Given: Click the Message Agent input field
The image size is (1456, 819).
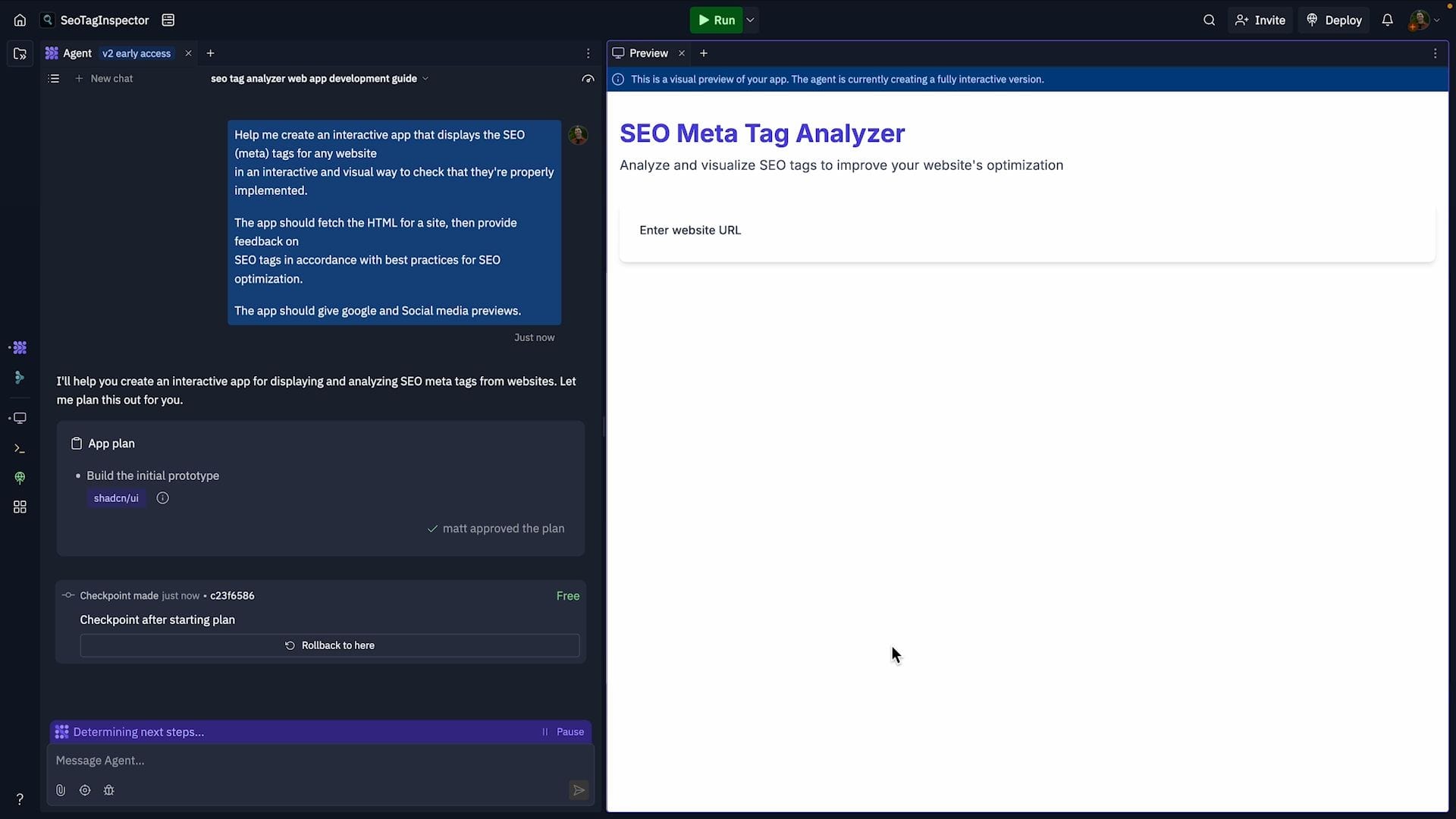Looking at the screenshot, I should click(x=303, y=761).
